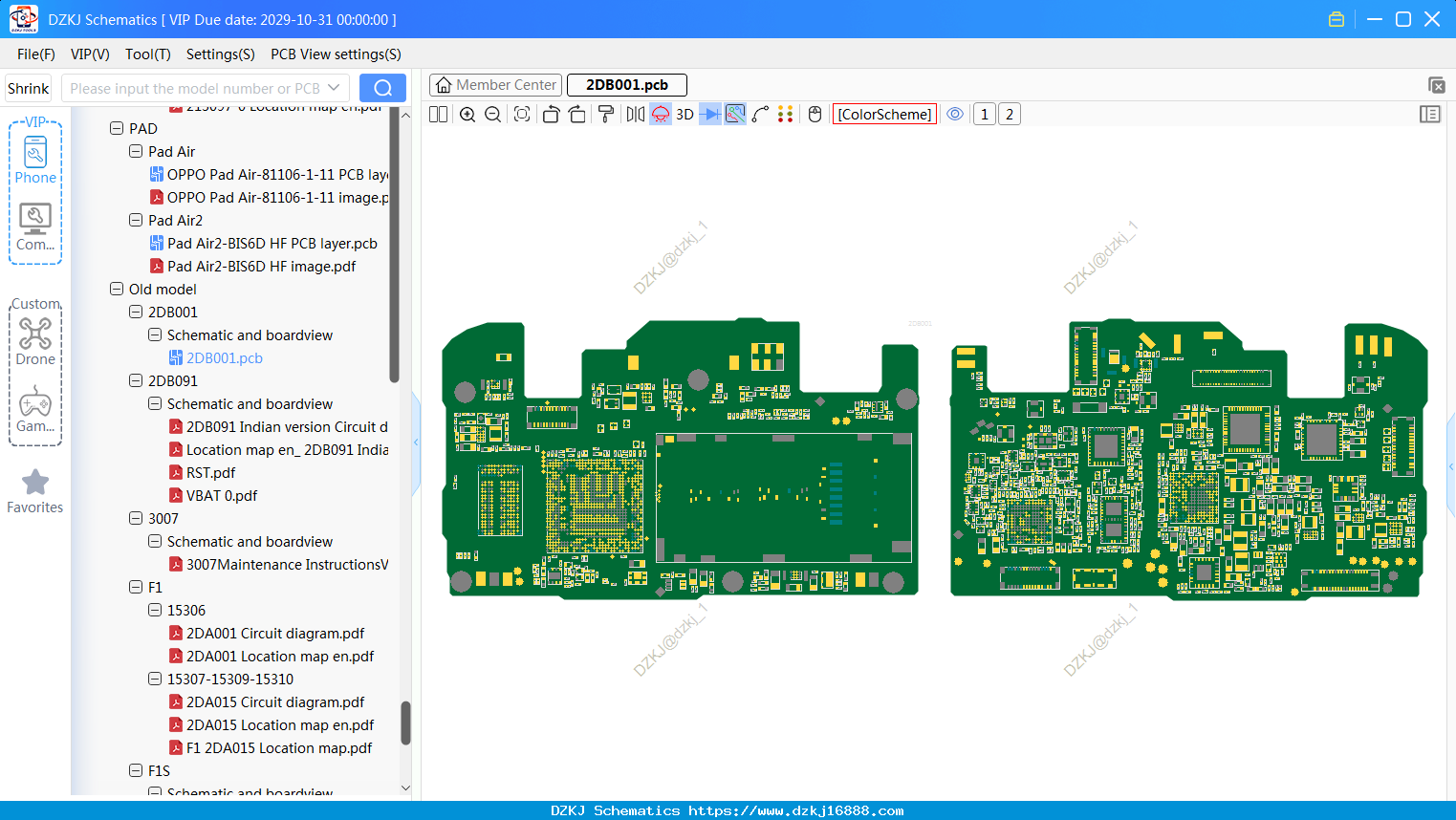1456x820 pixels.
Task: Select the curved trace tool
Action: coord(761,114)
